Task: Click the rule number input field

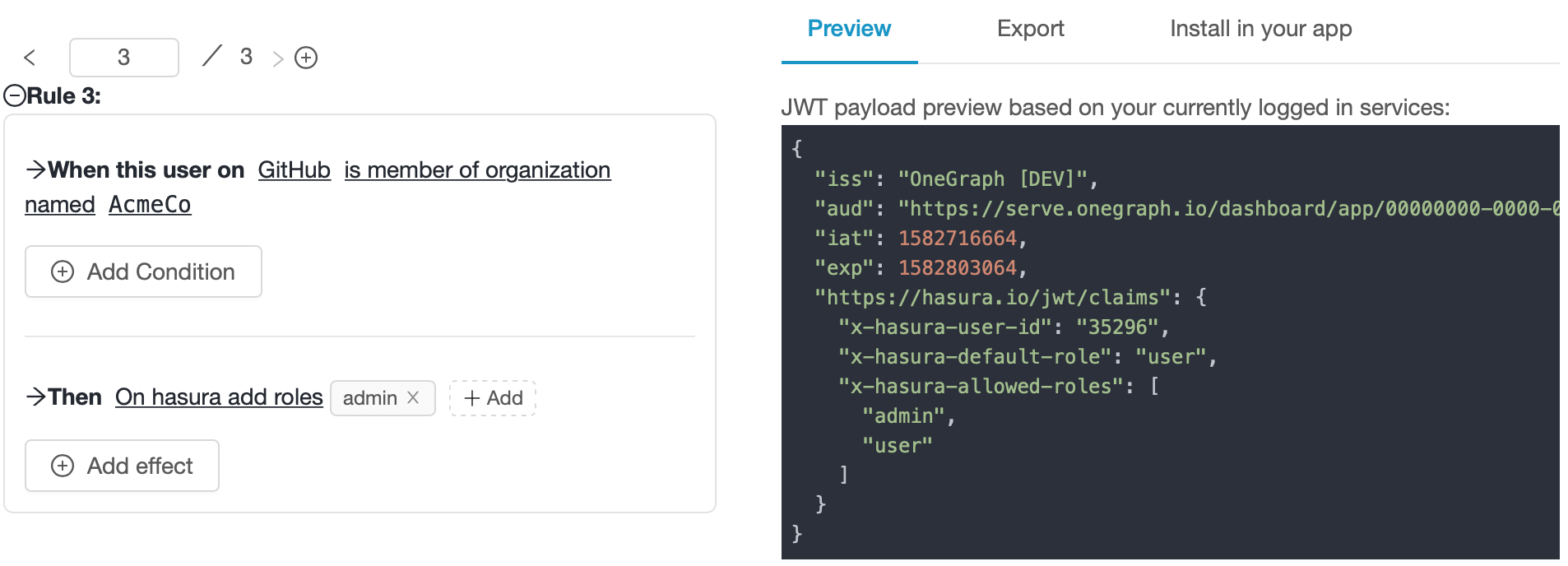Action: (x=124, y=58)
